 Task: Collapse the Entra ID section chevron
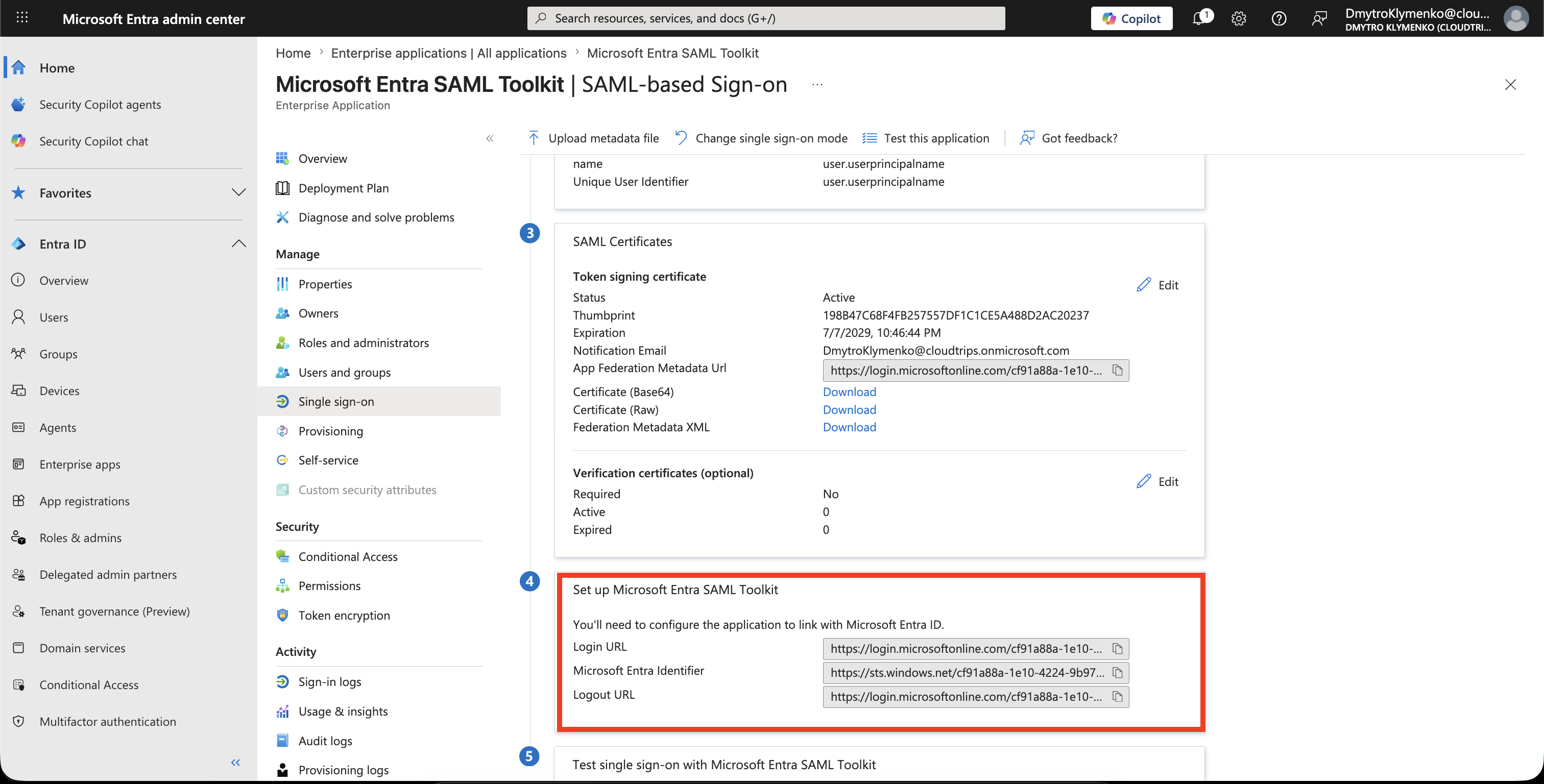click(x=238, y=243)
